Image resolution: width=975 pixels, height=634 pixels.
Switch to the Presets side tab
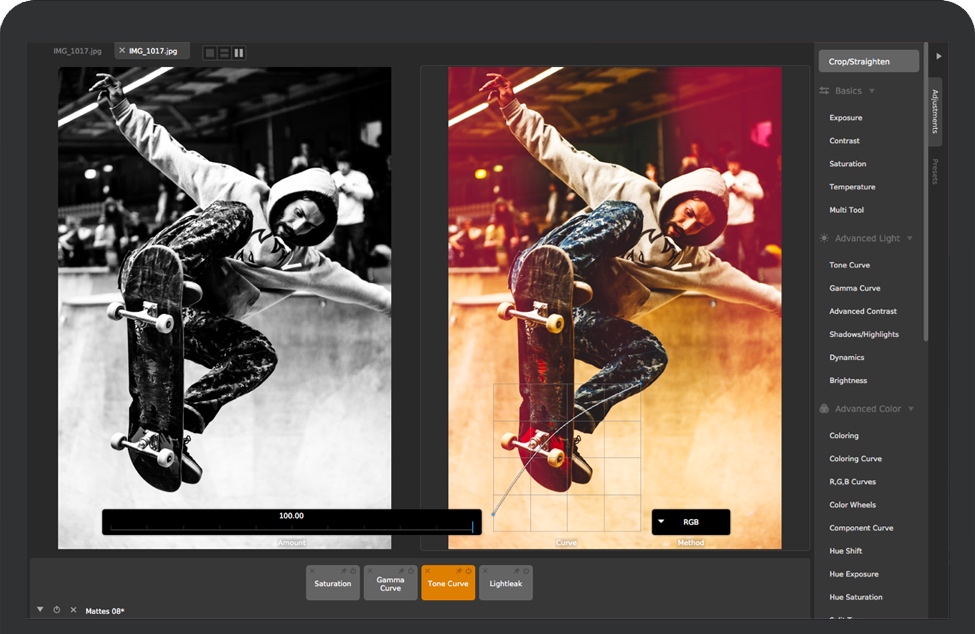click(x=935, y=171)
